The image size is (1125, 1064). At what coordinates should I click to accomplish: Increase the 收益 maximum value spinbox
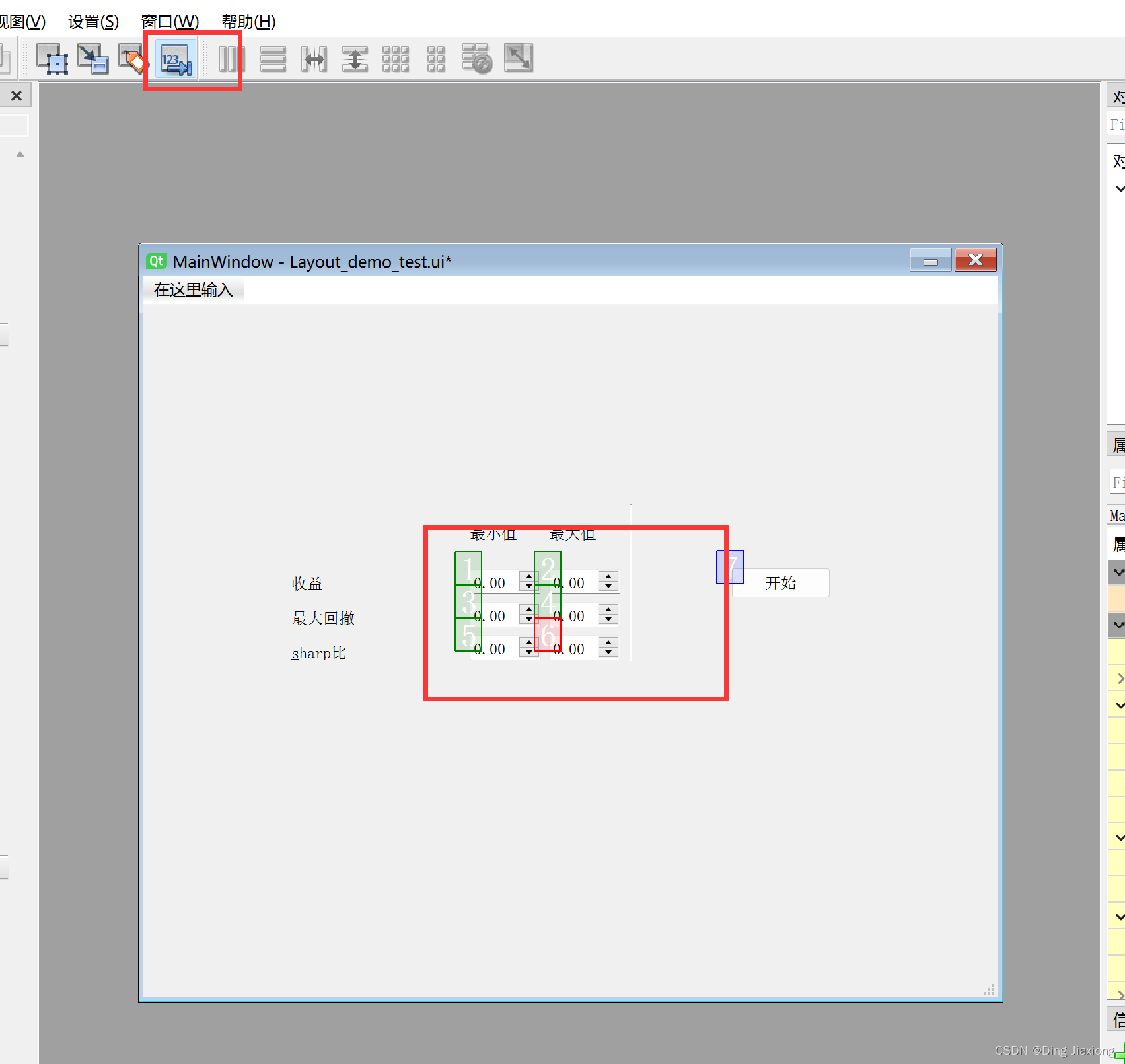(x=608, y=576)
